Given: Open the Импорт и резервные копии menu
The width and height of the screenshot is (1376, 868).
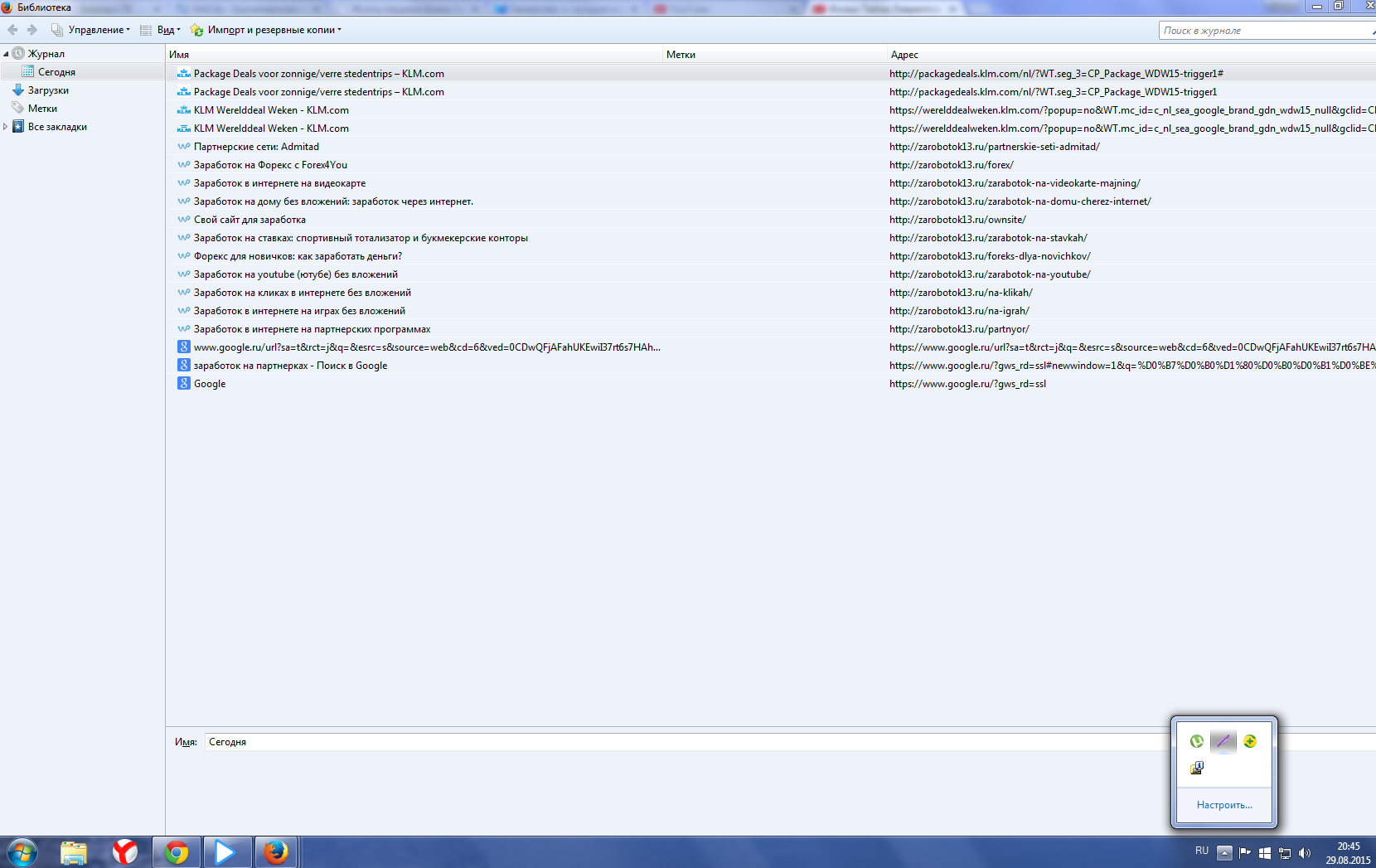Looking at the screenshot, I should tap(265, 30).
